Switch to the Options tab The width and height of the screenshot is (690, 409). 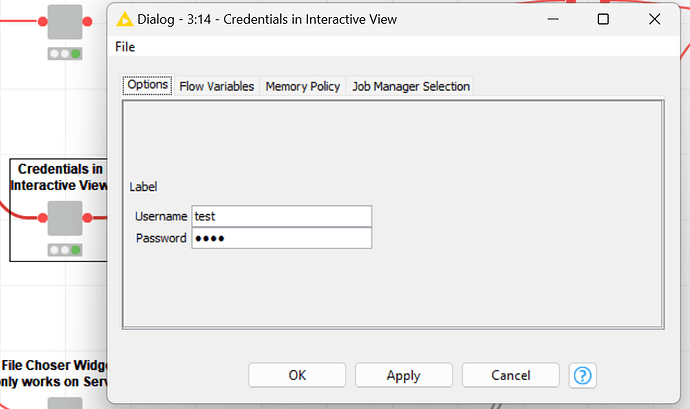[148, 86]
